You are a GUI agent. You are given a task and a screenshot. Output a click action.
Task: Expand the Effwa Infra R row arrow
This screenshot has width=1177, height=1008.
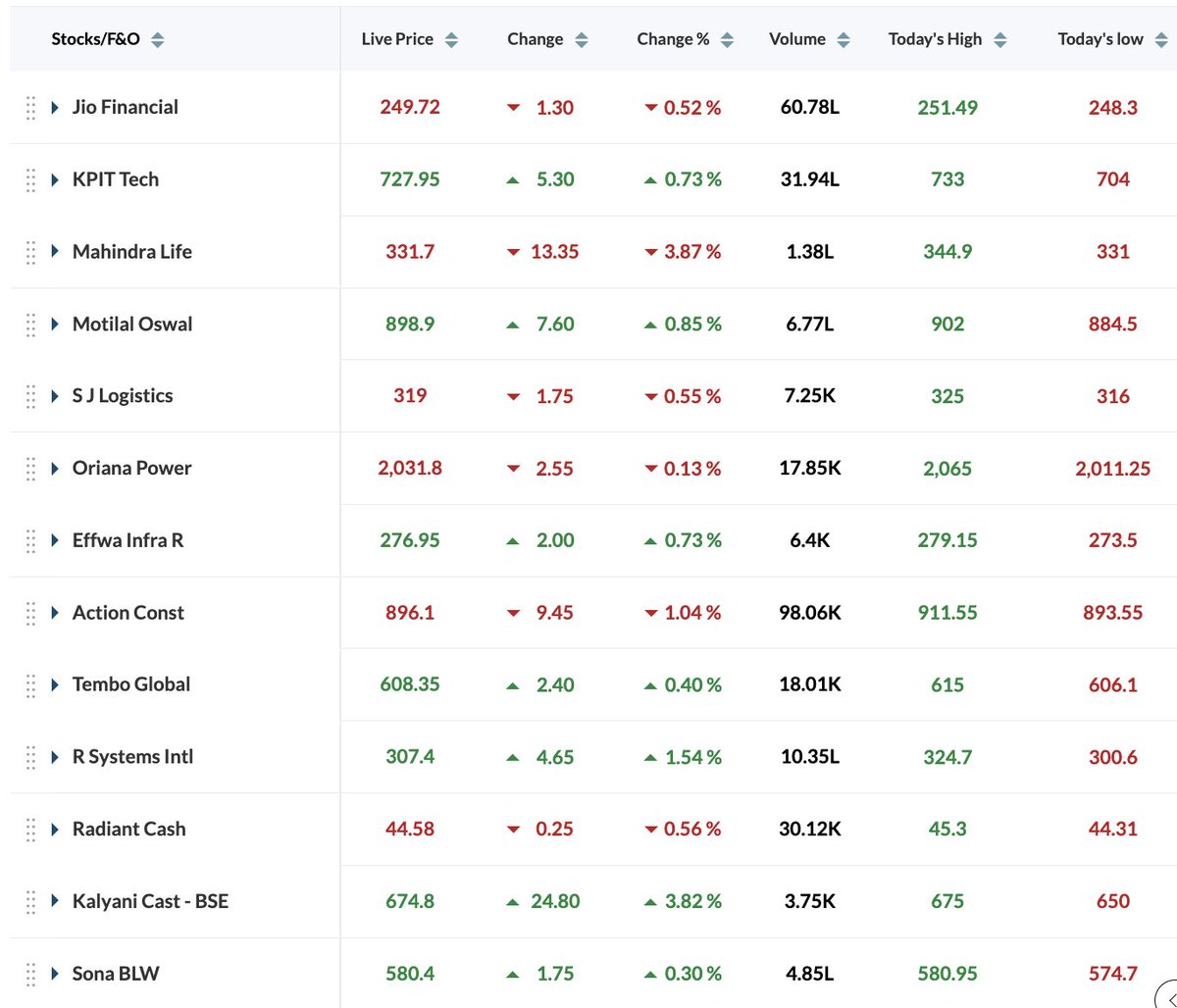coord(56,540)
